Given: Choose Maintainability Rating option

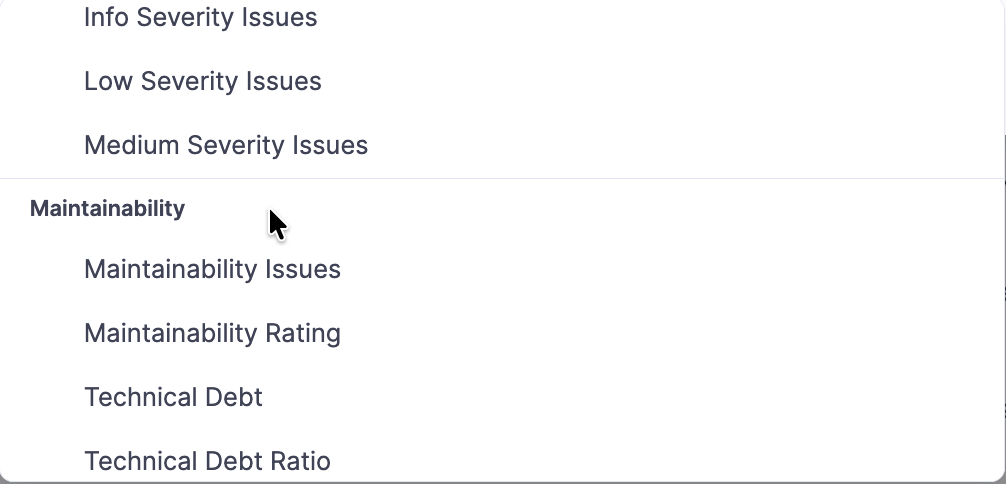Looking at the screenshot, I should pos(212,334).
